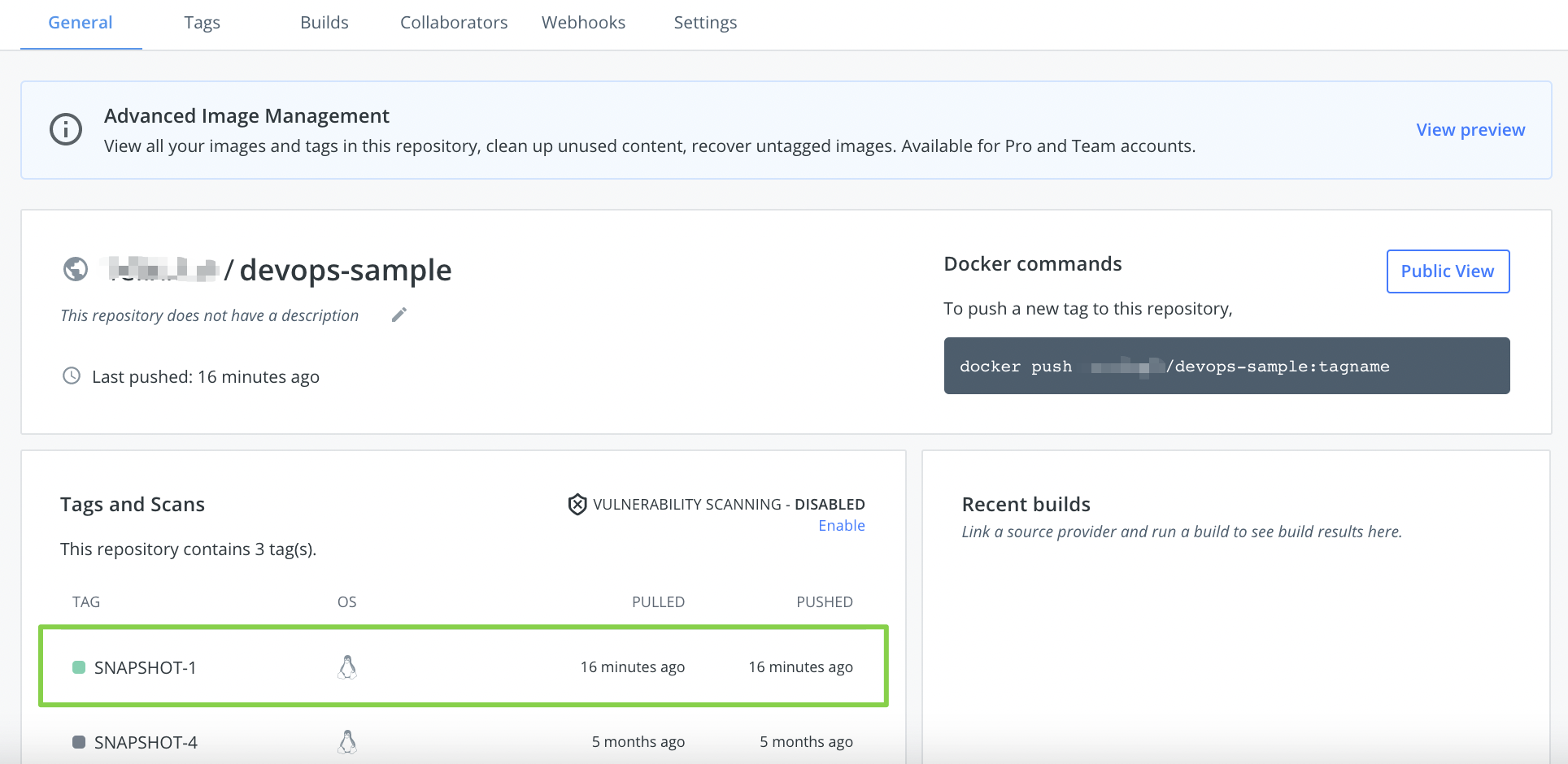The width and height of the screenshot is (1568, 764).
Task: Click the green status dot beside SNAPSHOT-1
Action: pyautogui.click(x=78, y=666)
